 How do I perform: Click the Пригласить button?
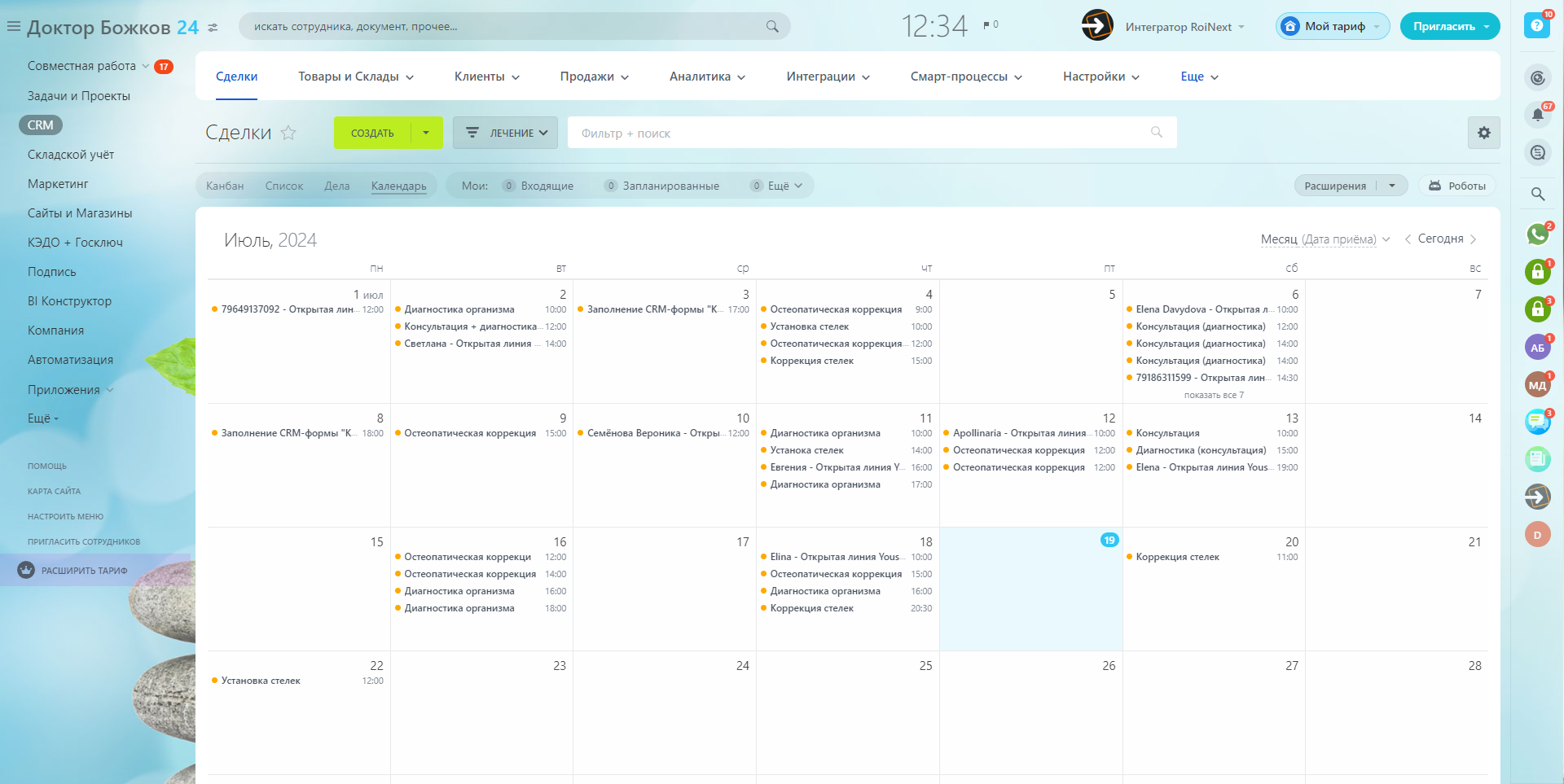1443,26
